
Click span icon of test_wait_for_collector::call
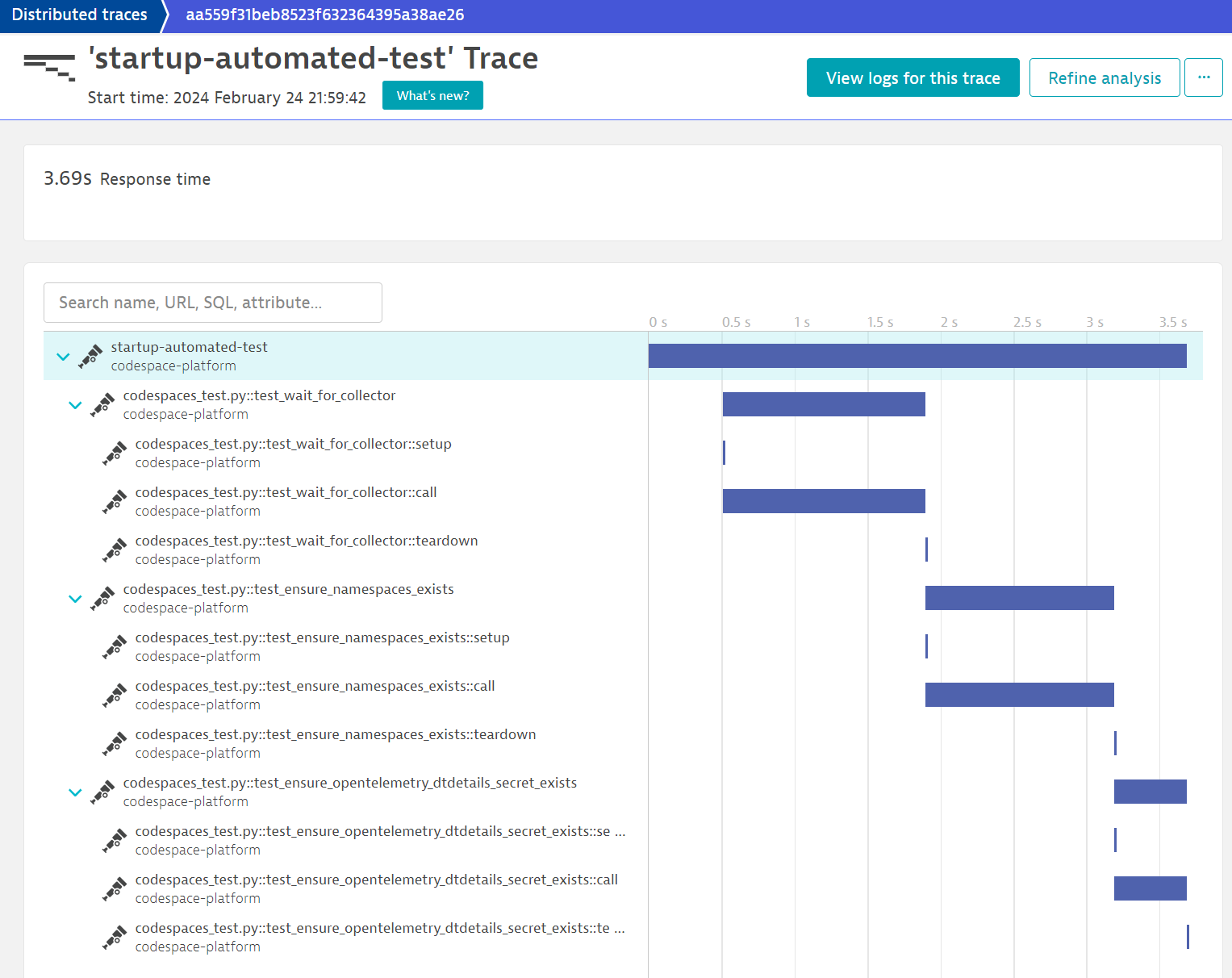pyautogui.click(x=115, y=501)
